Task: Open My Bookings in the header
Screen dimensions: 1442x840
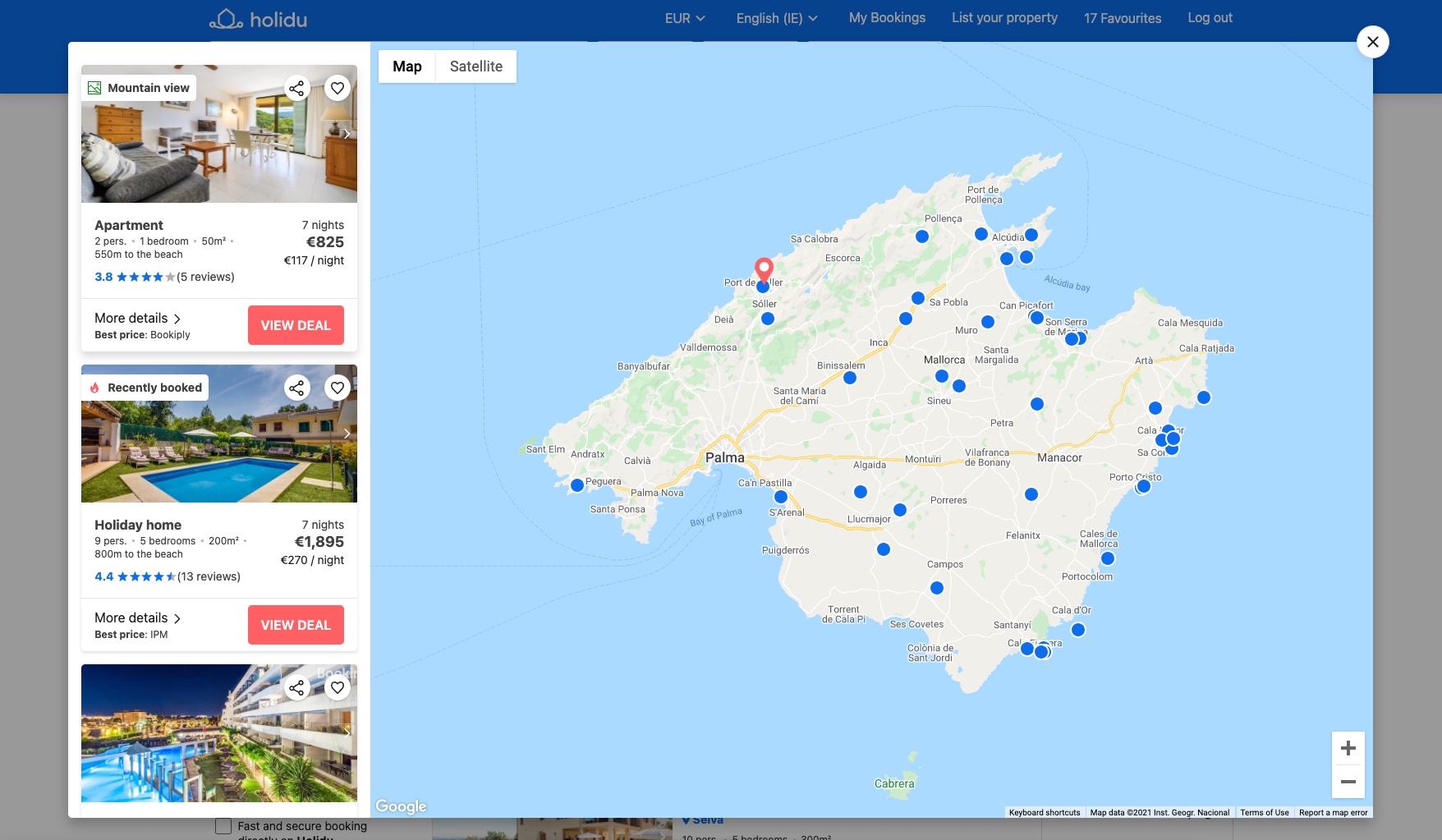Action: (887, 18)
